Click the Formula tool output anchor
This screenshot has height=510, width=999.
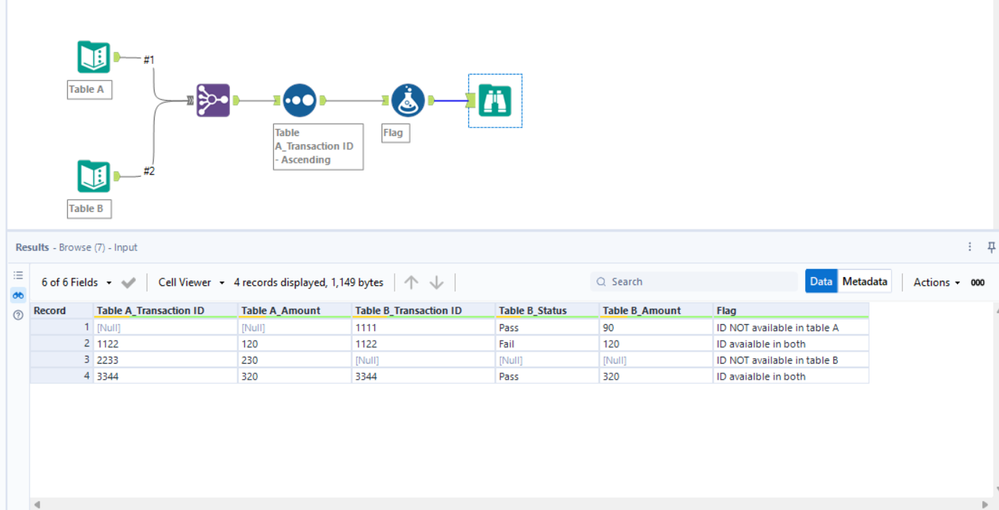tap(431, 100)
